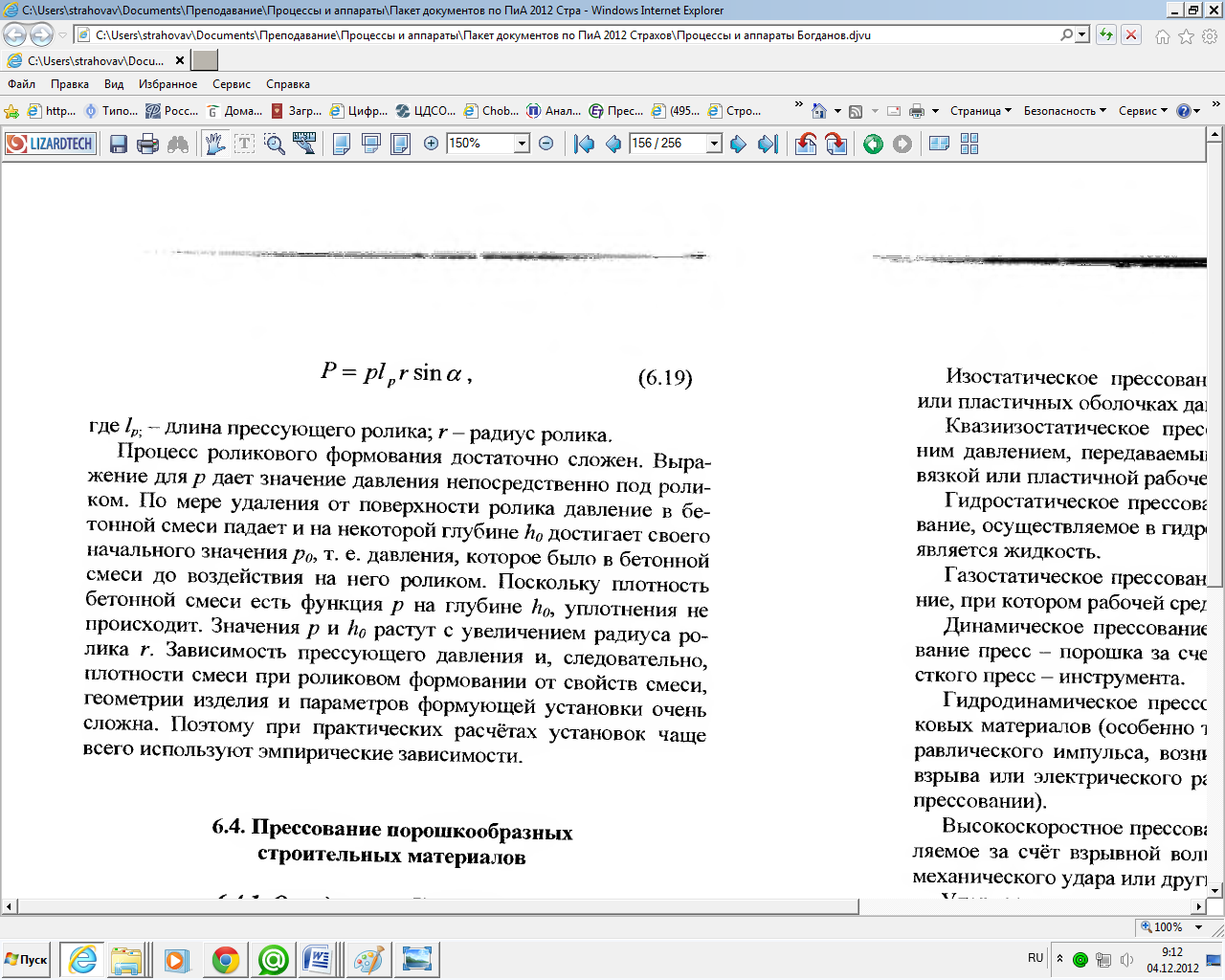Viewport: 1225px width, 980px height.
Task: Click the RU language indicator in tray
Action: pyautogui.click(x=1036, y=957)
